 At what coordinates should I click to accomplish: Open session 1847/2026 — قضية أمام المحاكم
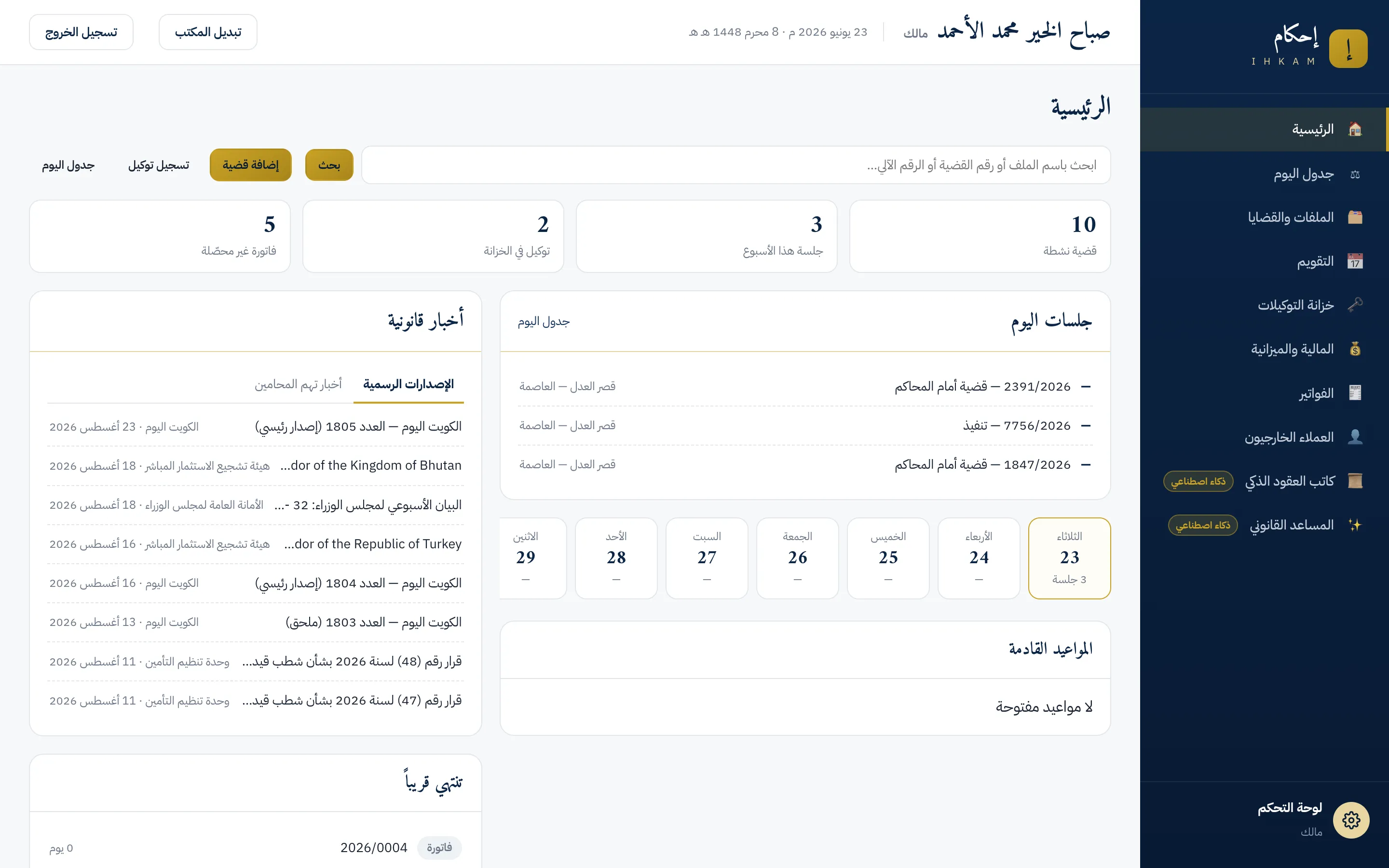tap(804, 464)
